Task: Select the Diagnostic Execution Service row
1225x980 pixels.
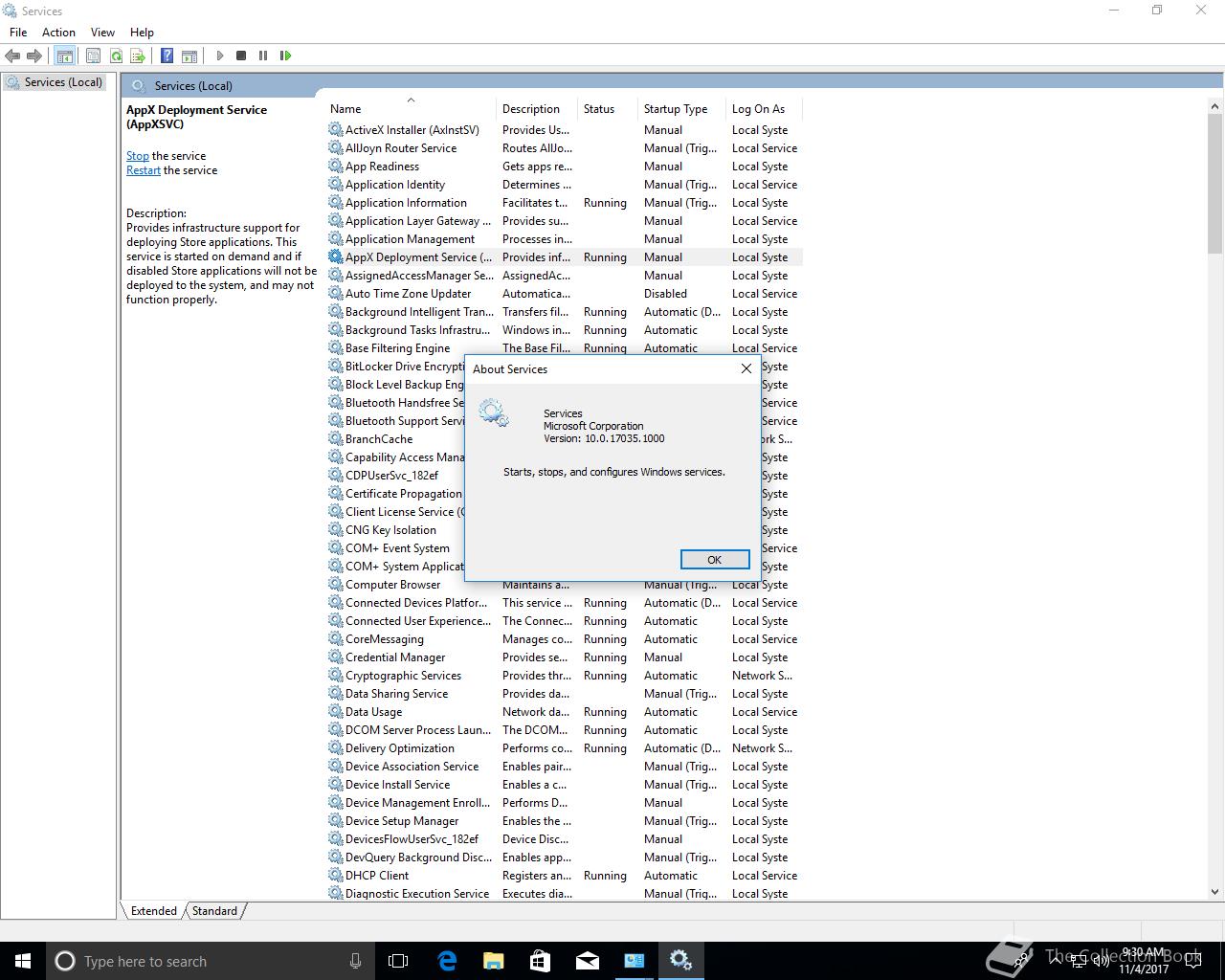Action: tap(565, 893)
